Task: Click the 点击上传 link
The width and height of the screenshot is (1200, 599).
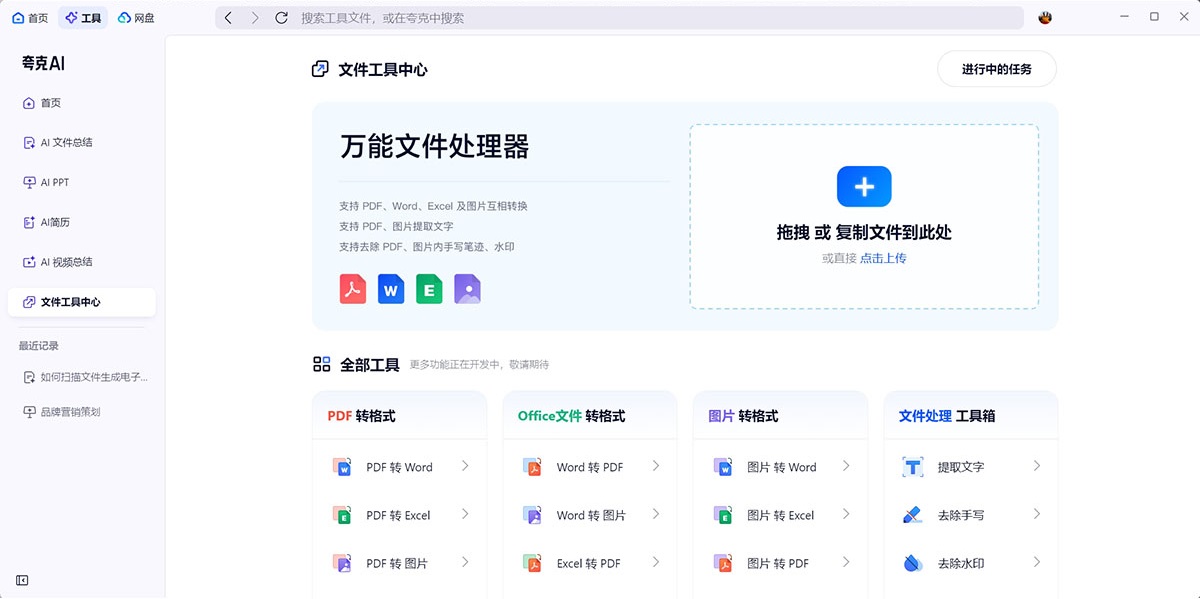Action: tap(883, 258)
